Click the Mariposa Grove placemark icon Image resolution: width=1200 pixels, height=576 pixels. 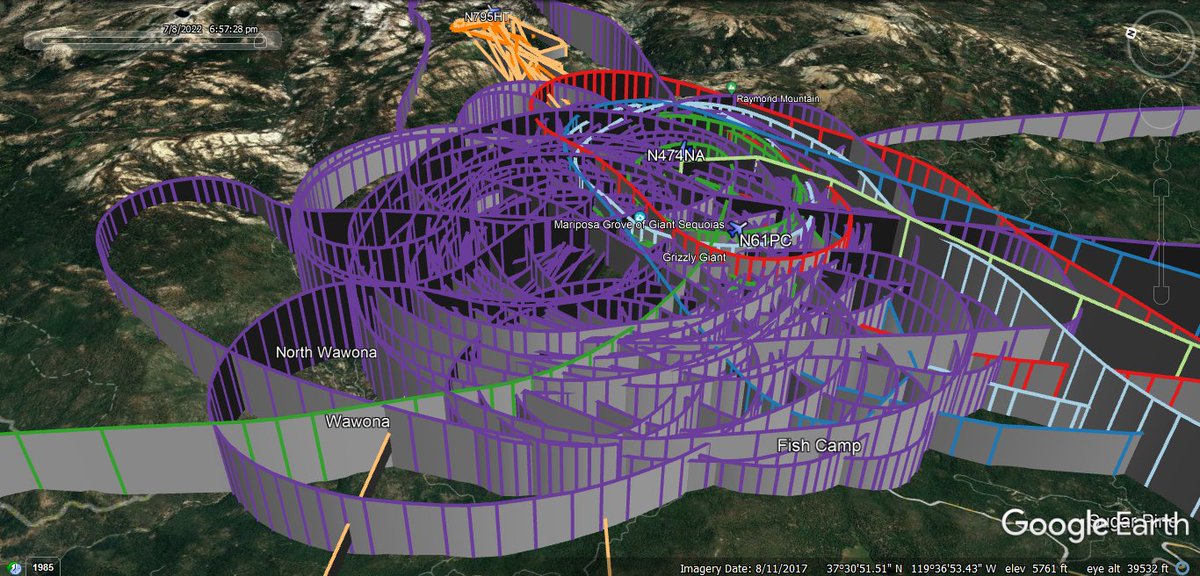pos(639,217)
